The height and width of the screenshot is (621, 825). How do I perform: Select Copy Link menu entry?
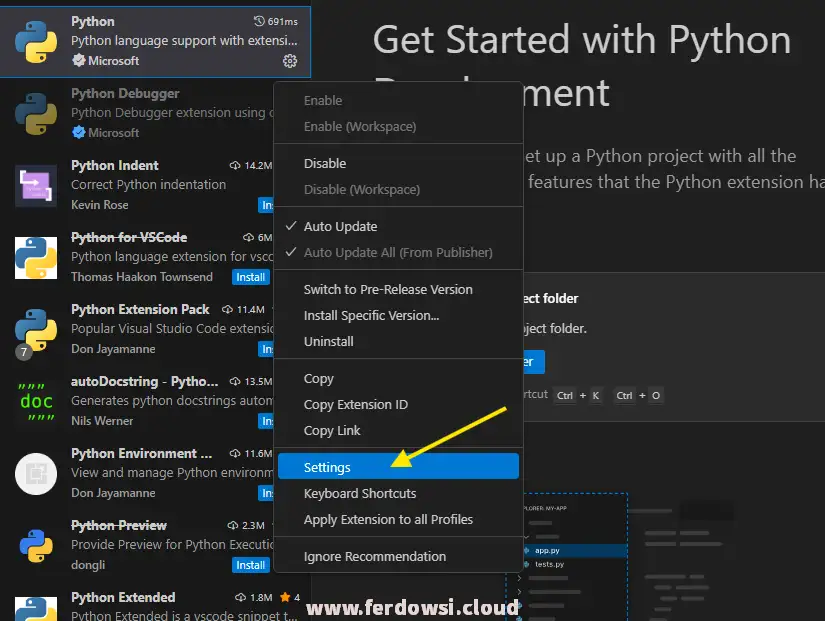point(398,430)
